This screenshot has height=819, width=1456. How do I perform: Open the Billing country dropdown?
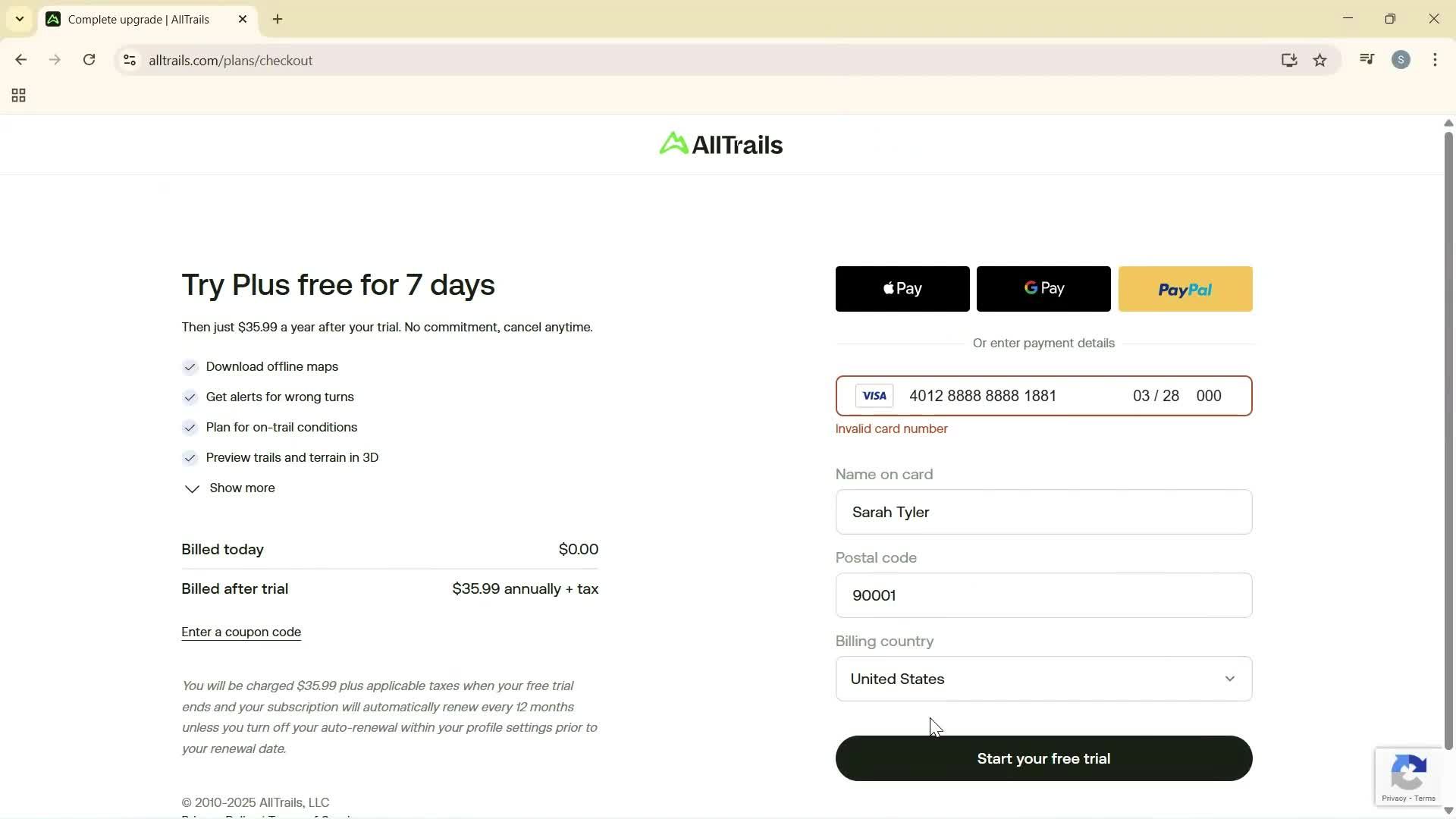1043,679
